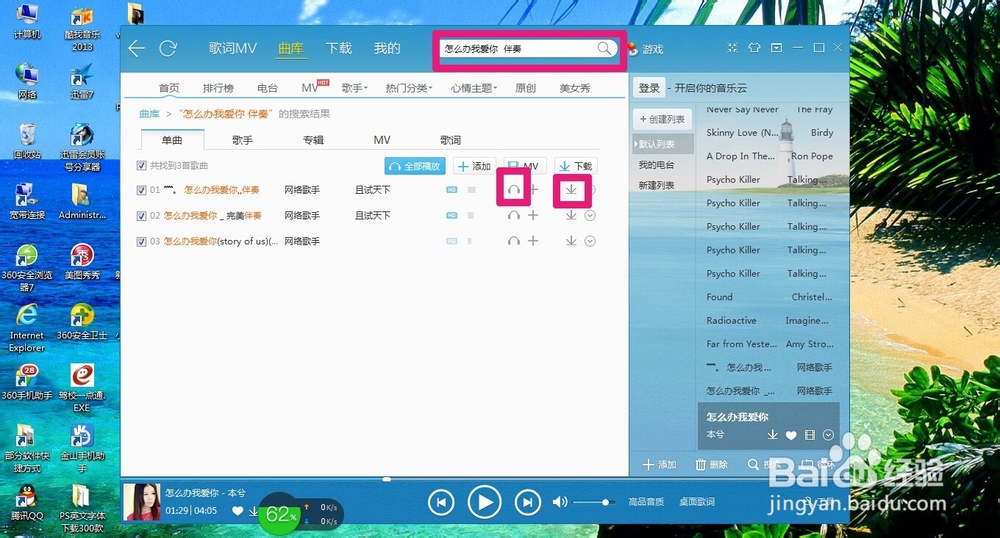The height and width of the screenshot is (538, 1000).
Task: Click the 全部播放 button
Action: [415, 166]
